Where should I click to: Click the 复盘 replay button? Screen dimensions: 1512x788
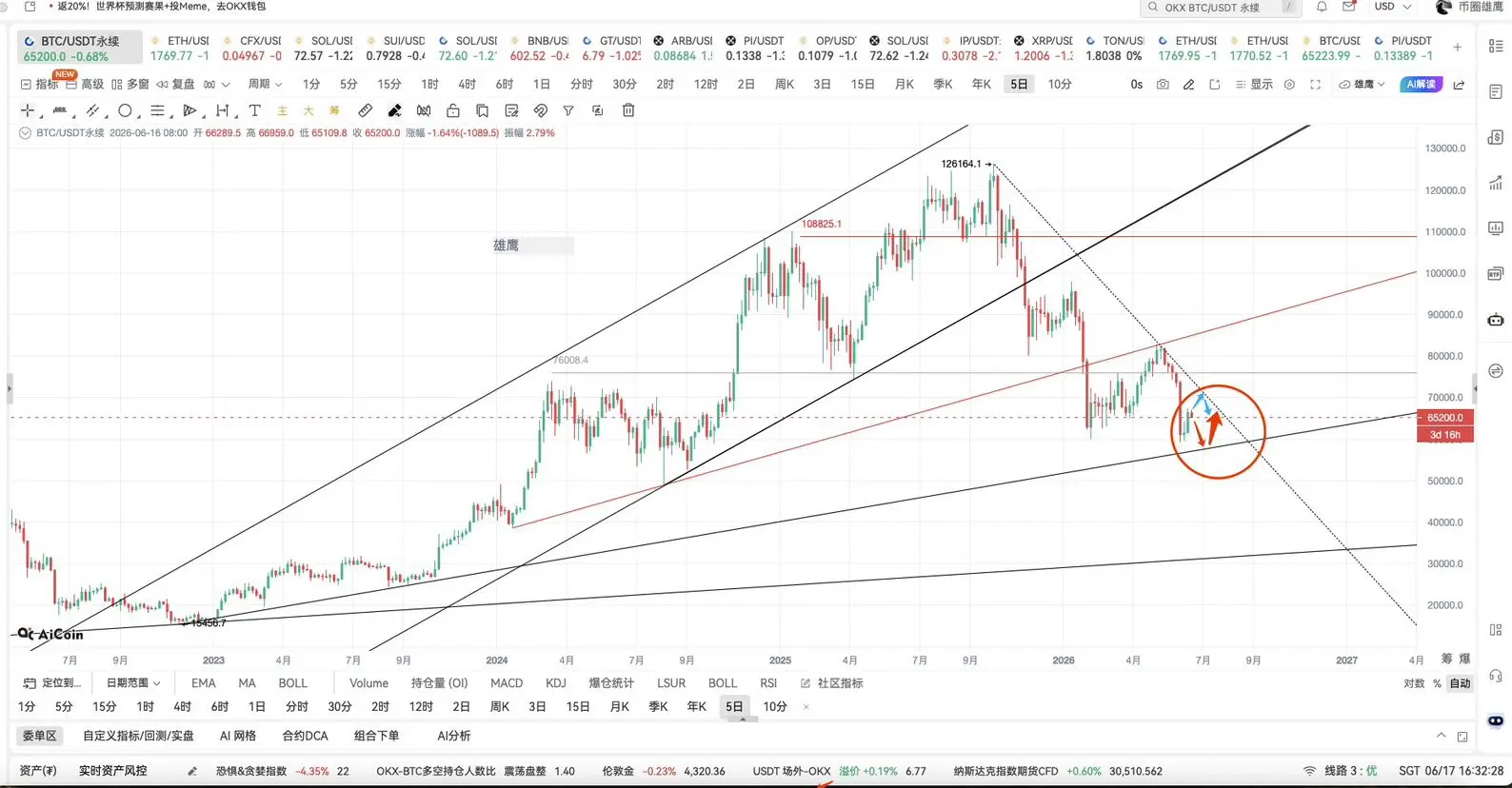click(175, 85)
